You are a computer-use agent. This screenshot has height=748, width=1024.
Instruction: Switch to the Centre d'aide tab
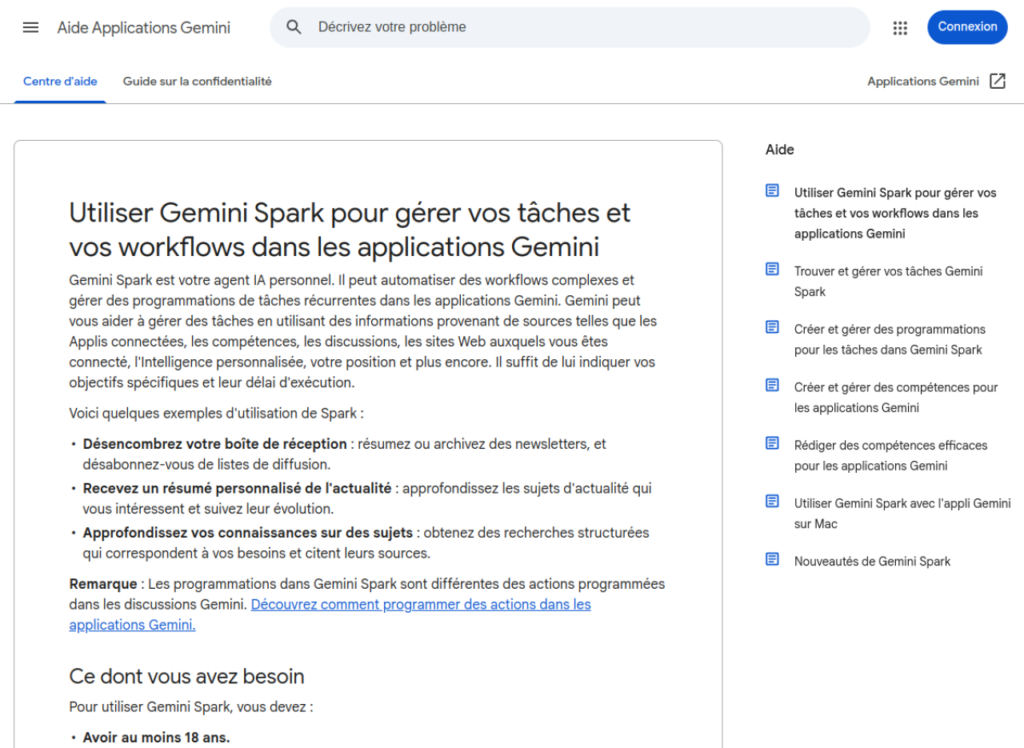60,81
